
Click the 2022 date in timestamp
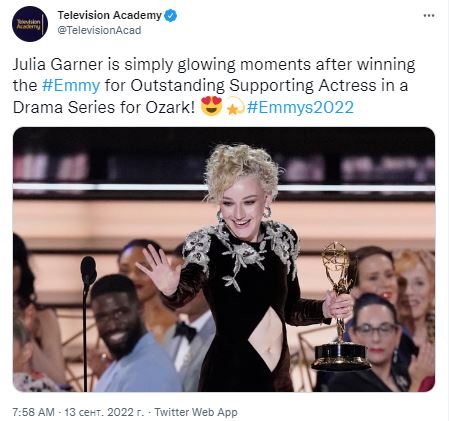(x=120, y=412)
